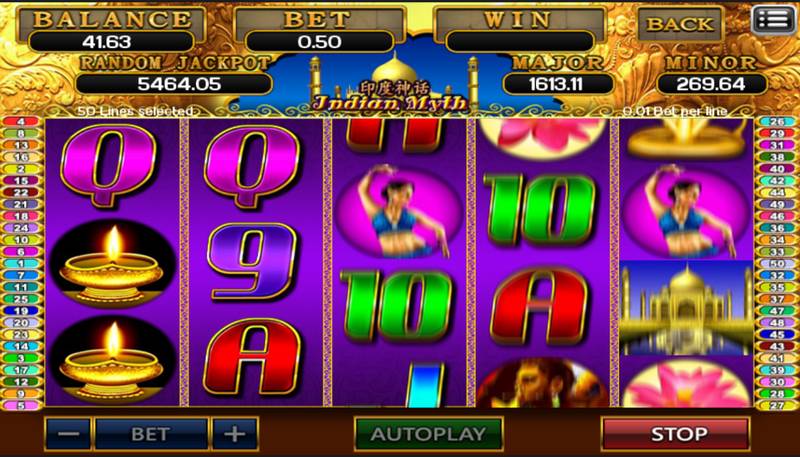
Task: Select payline 4 marker on left edge
Action: 21,122
